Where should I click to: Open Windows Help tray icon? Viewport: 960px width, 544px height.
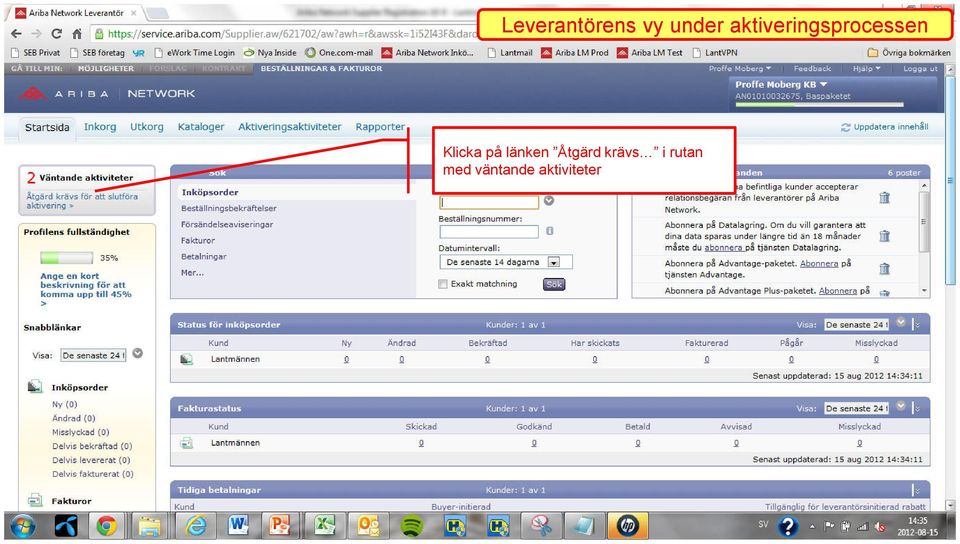(788, 526)
